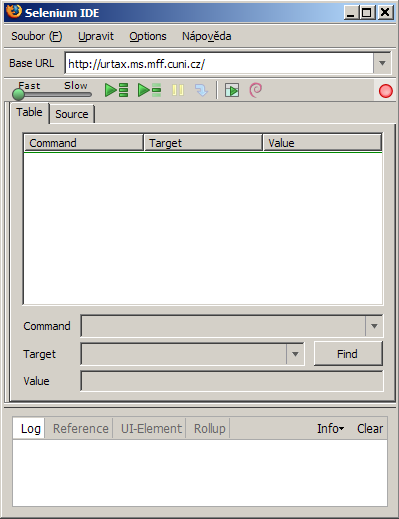Expand the Target dropdown arrow
399x519 pixels.
coord(295,354)
